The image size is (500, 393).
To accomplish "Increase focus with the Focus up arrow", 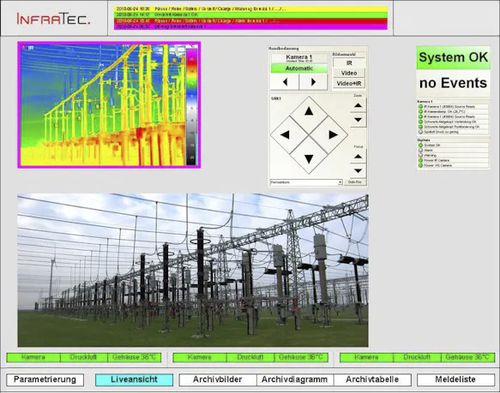I will coord(358,156).
